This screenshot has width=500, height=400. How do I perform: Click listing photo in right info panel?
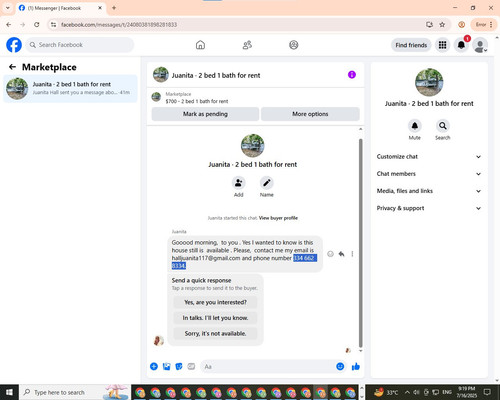coord(429,82)
